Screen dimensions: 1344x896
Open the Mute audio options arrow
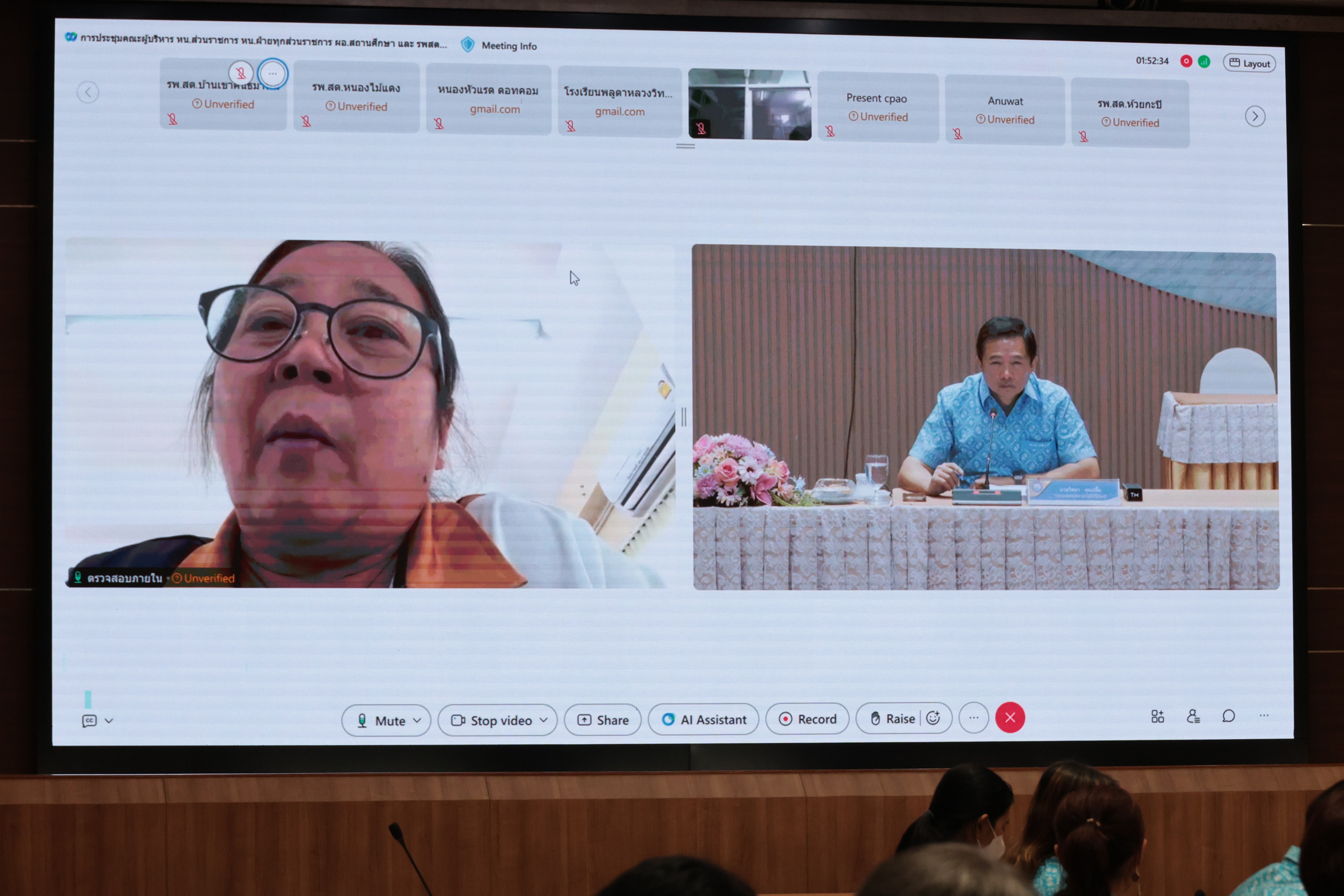pos(417,721)
